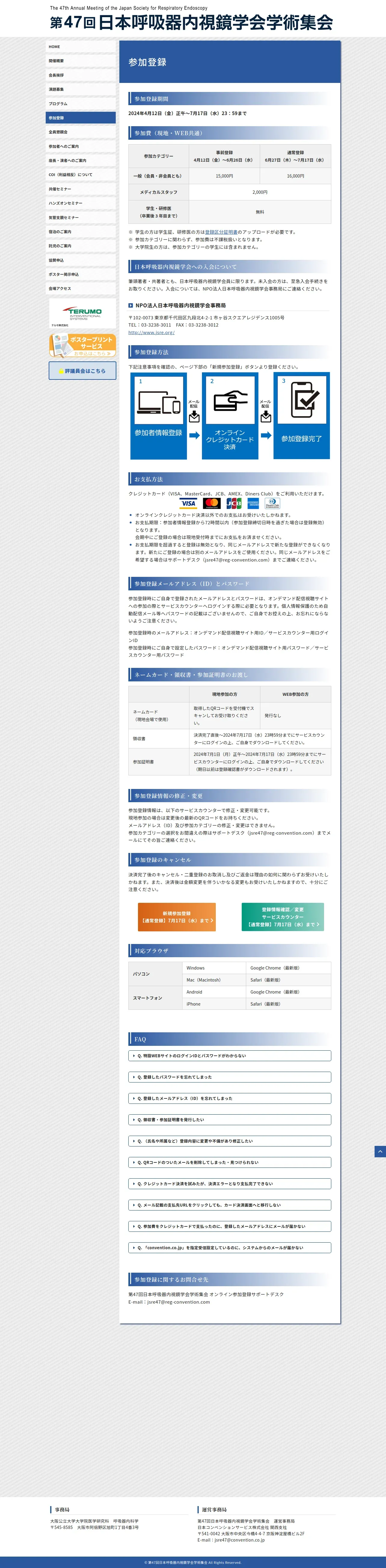Open COI（利益相反）について sidebar item
386x1568 pixels.
(81, 175)
